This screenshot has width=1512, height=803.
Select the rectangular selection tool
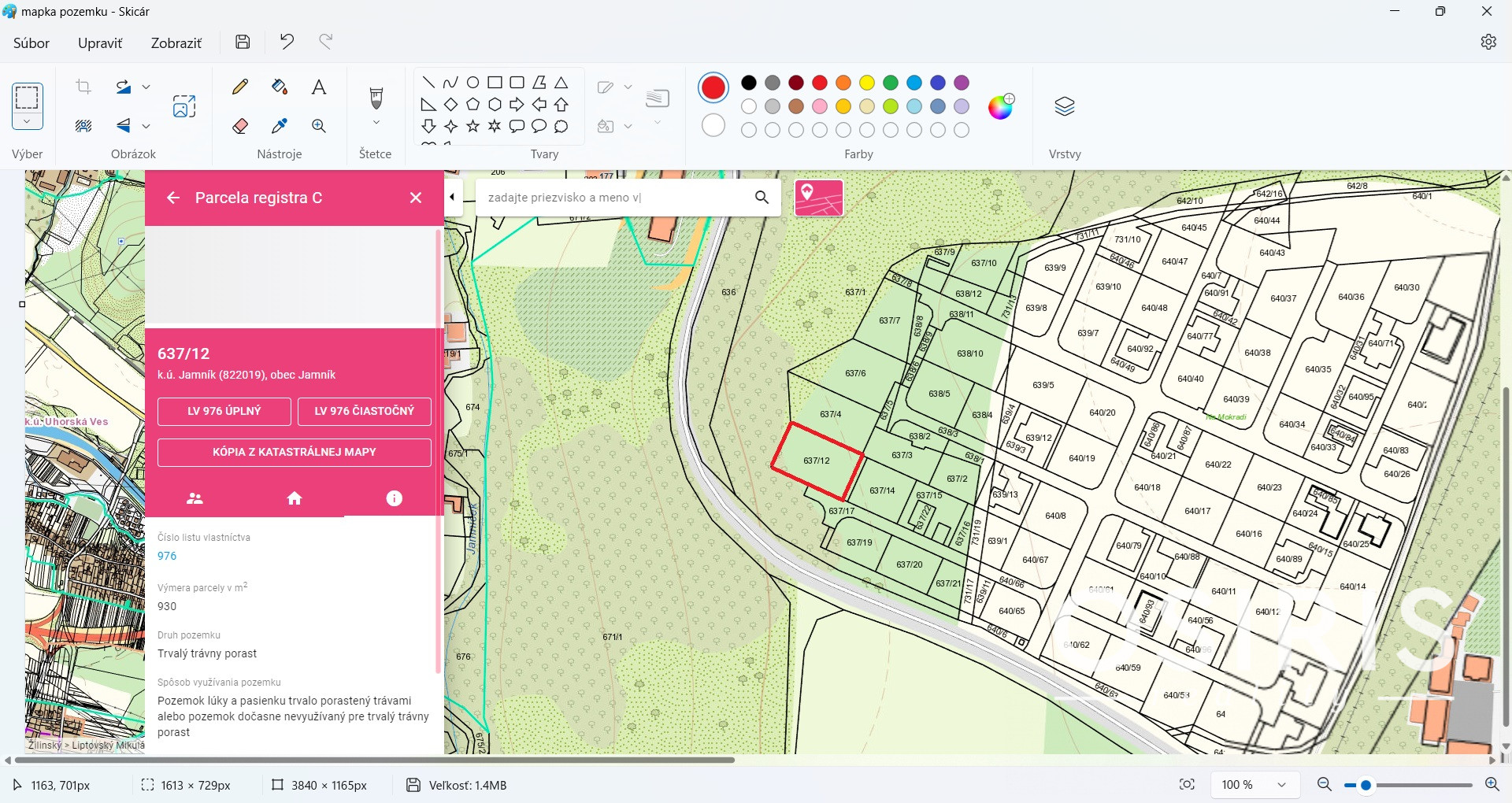[27, 98]
